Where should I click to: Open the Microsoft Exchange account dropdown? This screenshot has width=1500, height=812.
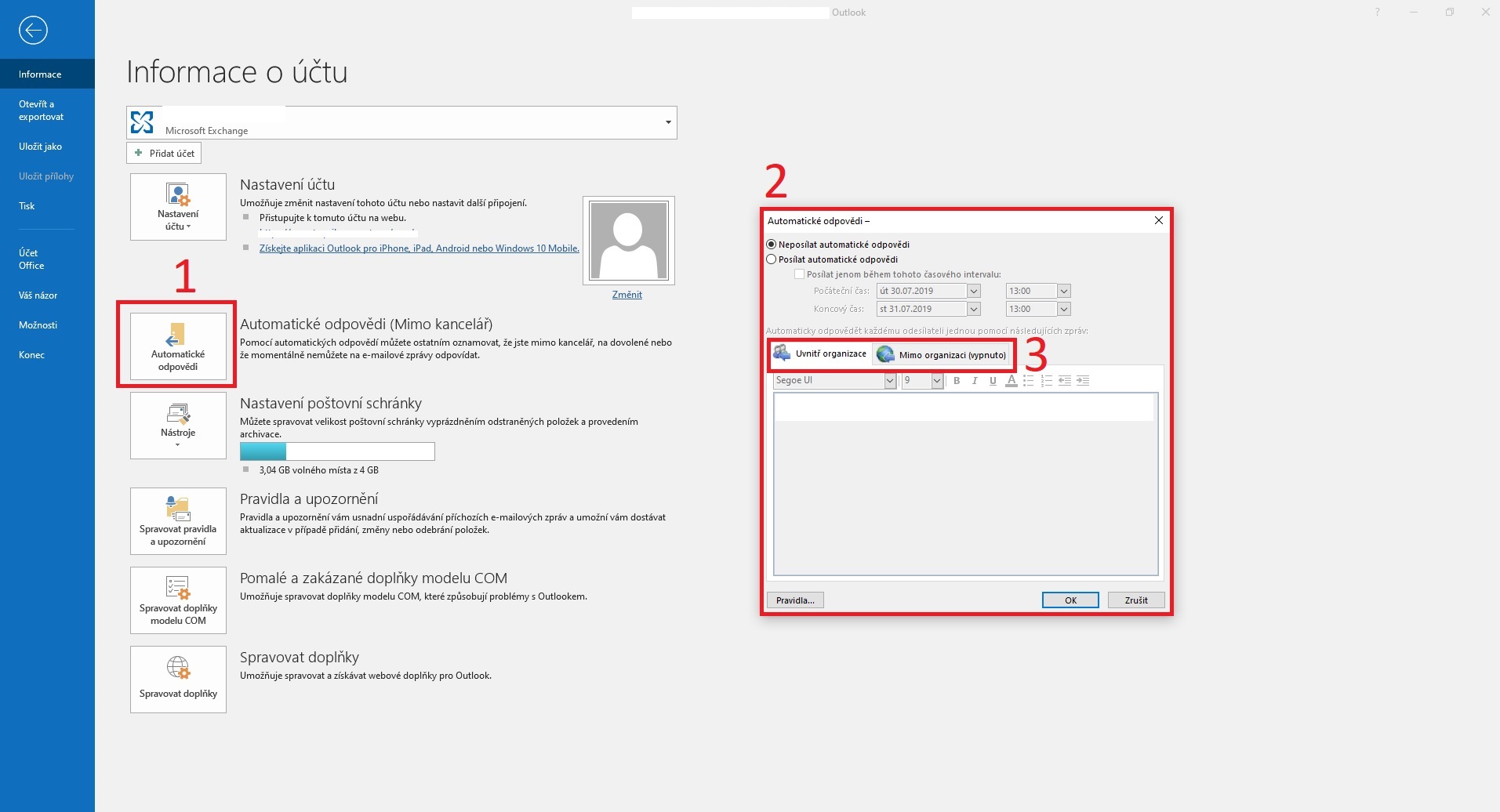[668, 122]
